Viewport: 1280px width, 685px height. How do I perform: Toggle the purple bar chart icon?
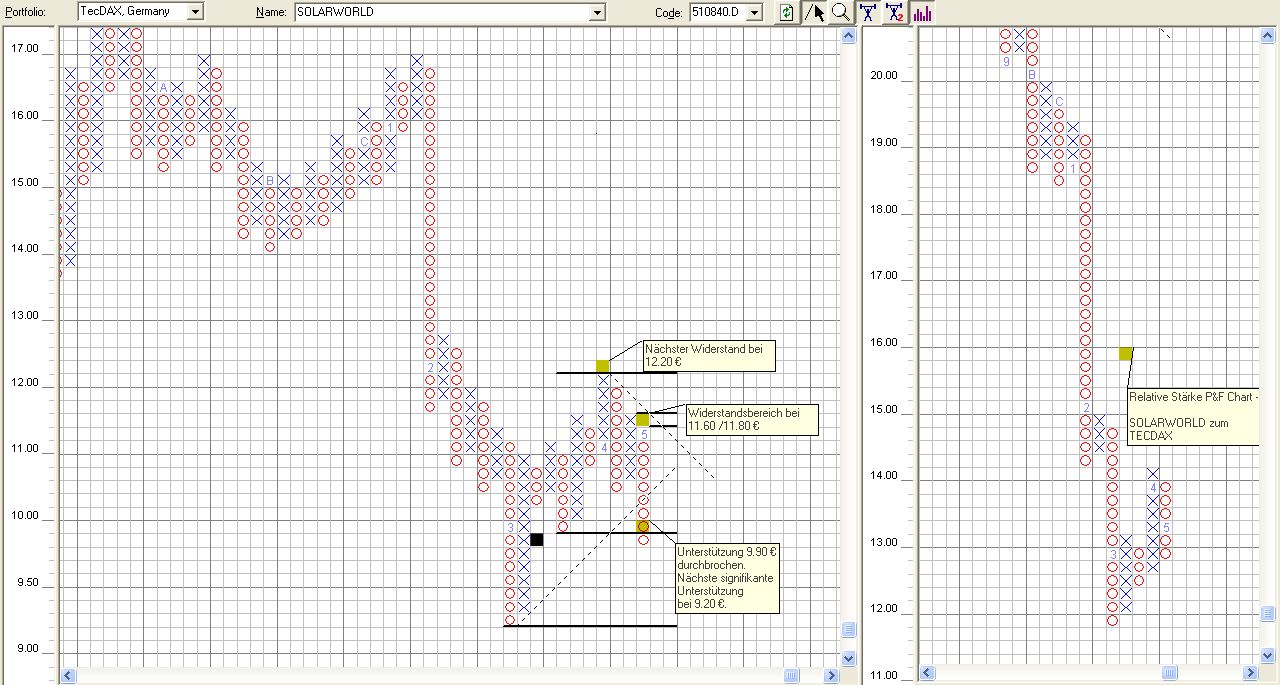[x=921, y=12]
